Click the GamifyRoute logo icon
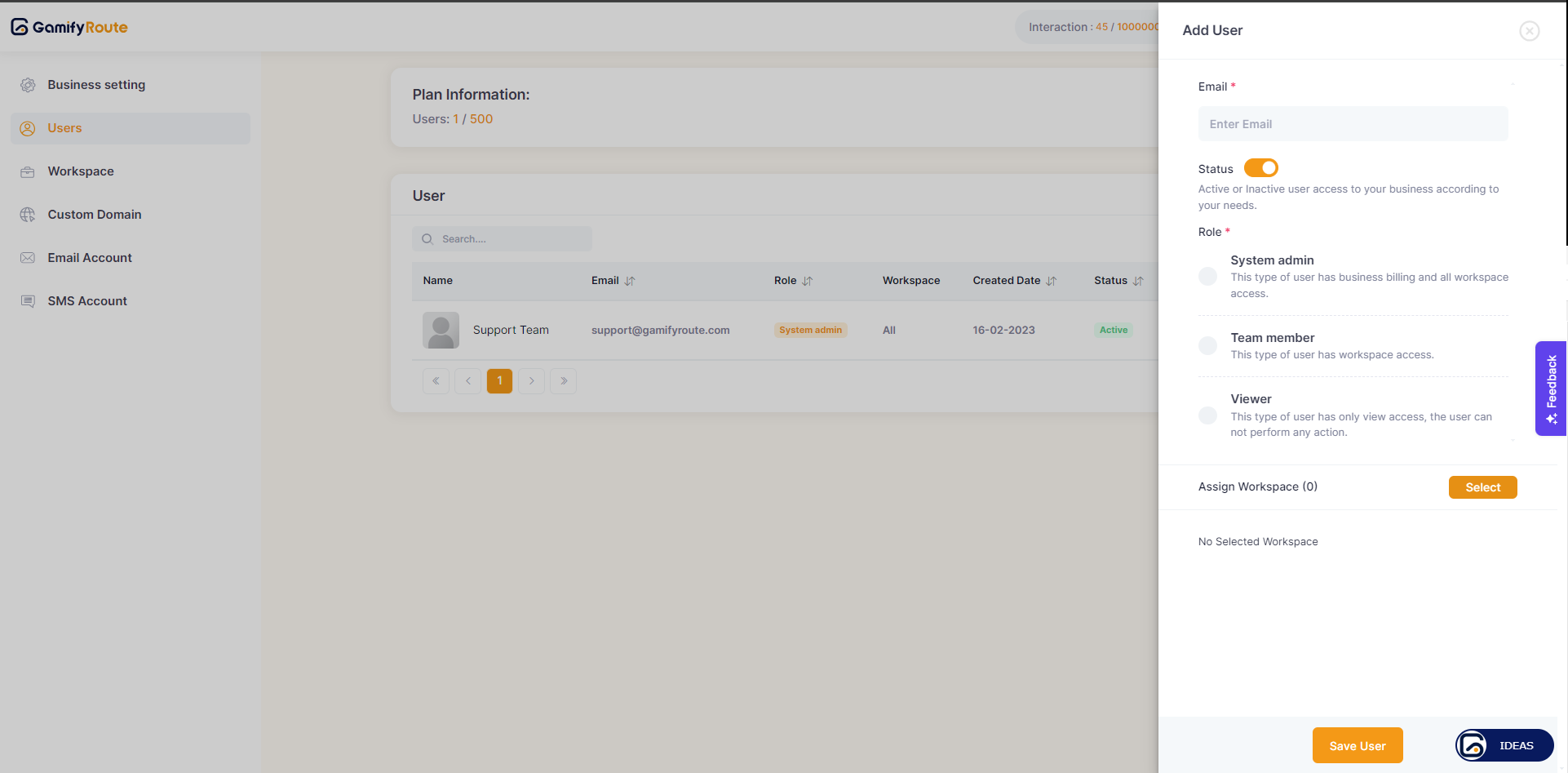Screen dimensions: 1568x773 tap(20, 27)
